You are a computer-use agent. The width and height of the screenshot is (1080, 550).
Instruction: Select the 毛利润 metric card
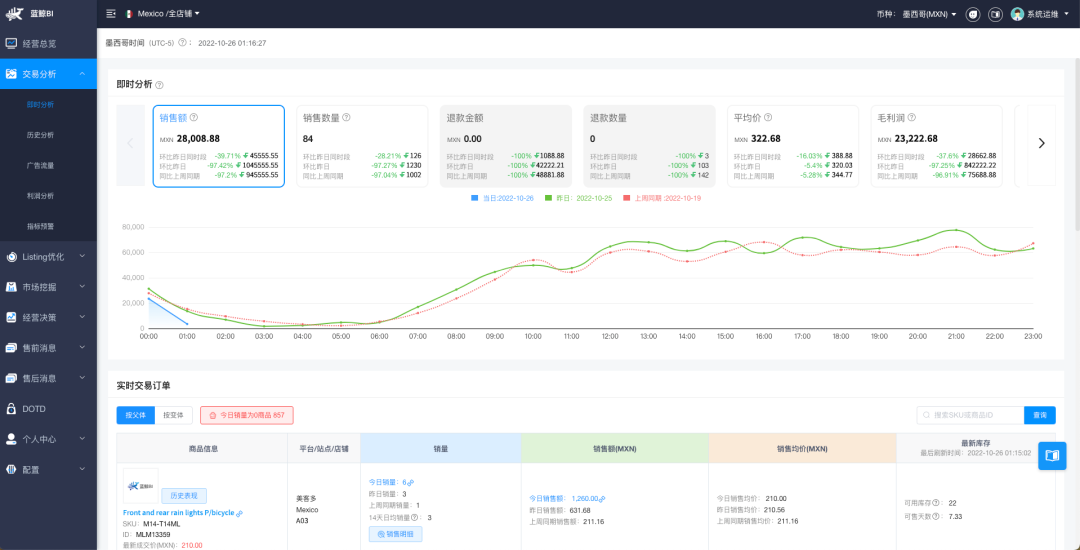pyautogui.click(x=937, y=146)
